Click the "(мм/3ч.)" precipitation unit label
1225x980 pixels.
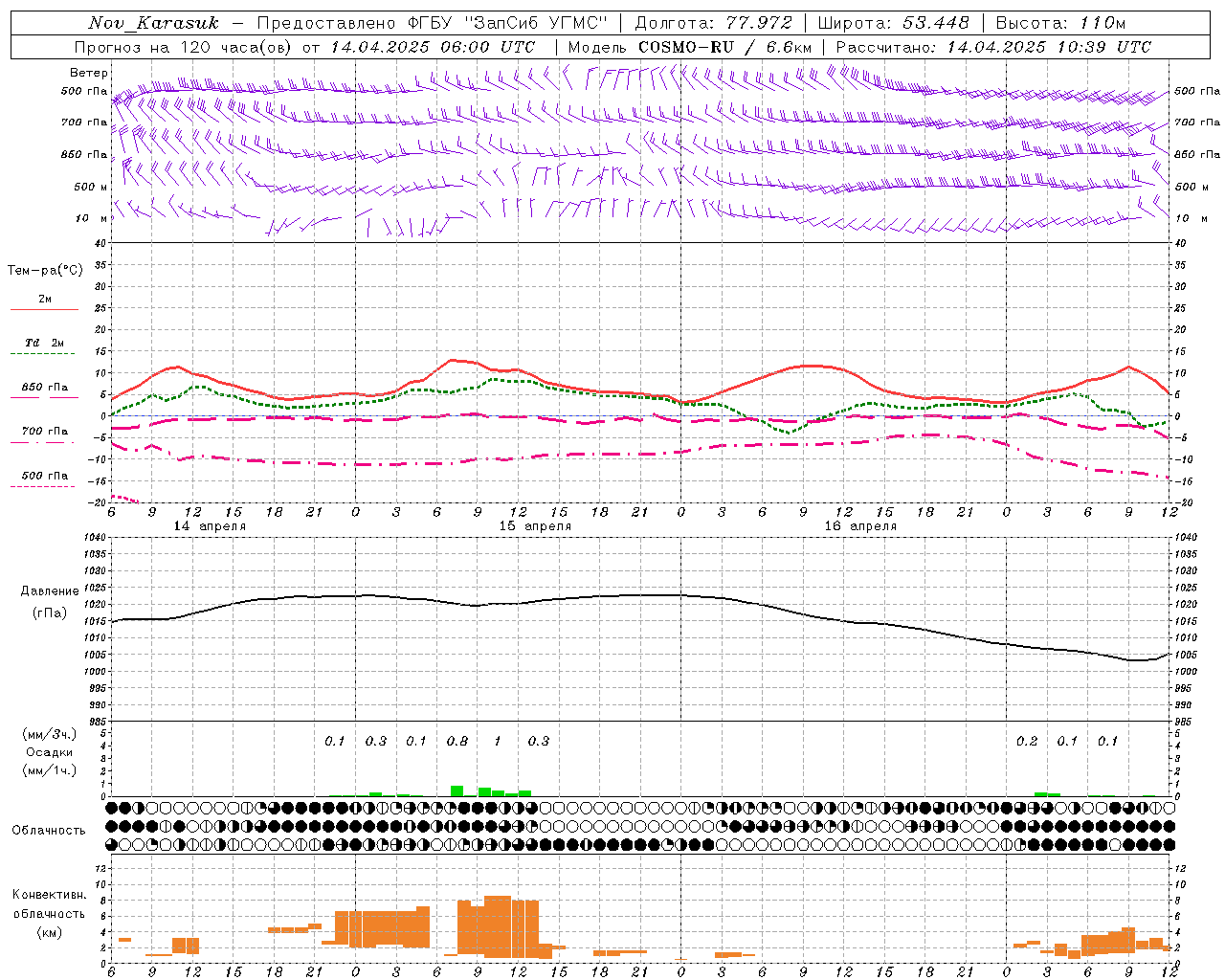click(50, 735)
